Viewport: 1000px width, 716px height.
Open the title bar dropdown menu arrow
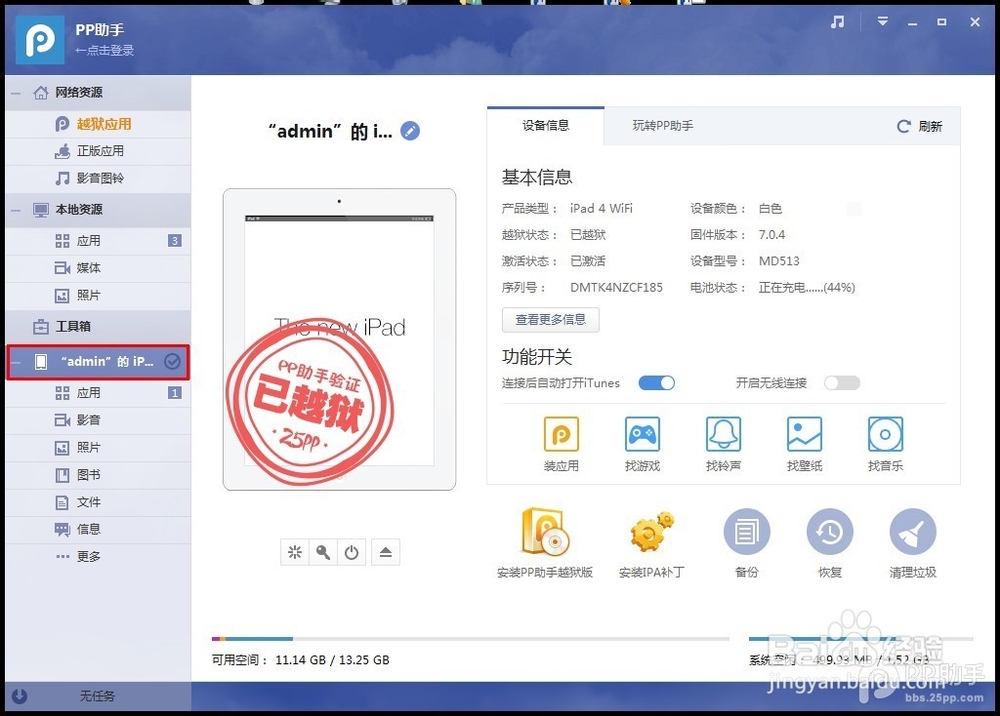(x=881, y=20)
